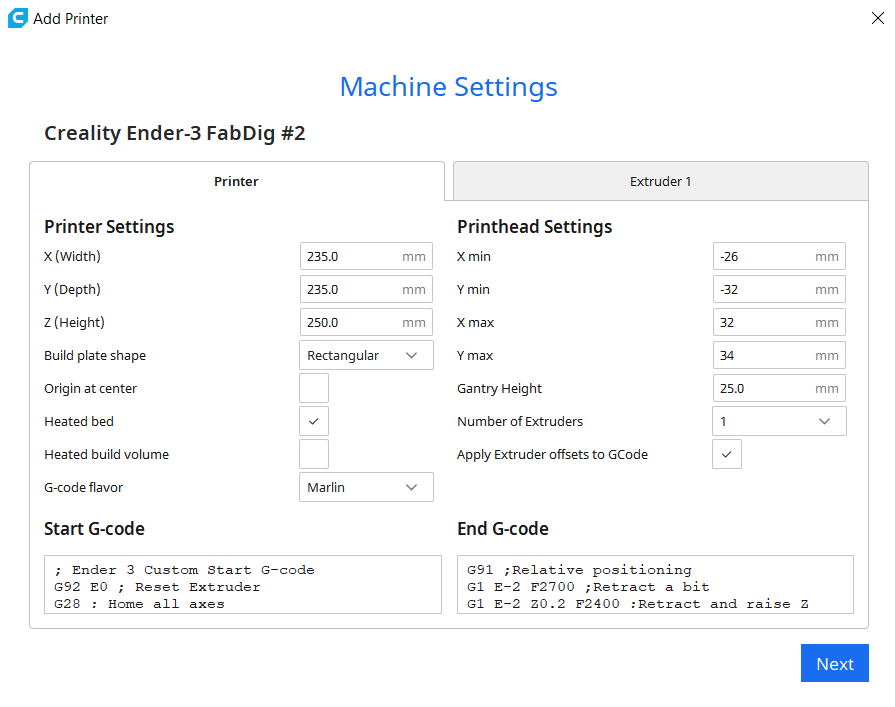Image resolution: width=895 pixels, height=707 pixels.
Task: Click the Gantry Height label
Action: [499, 389]
